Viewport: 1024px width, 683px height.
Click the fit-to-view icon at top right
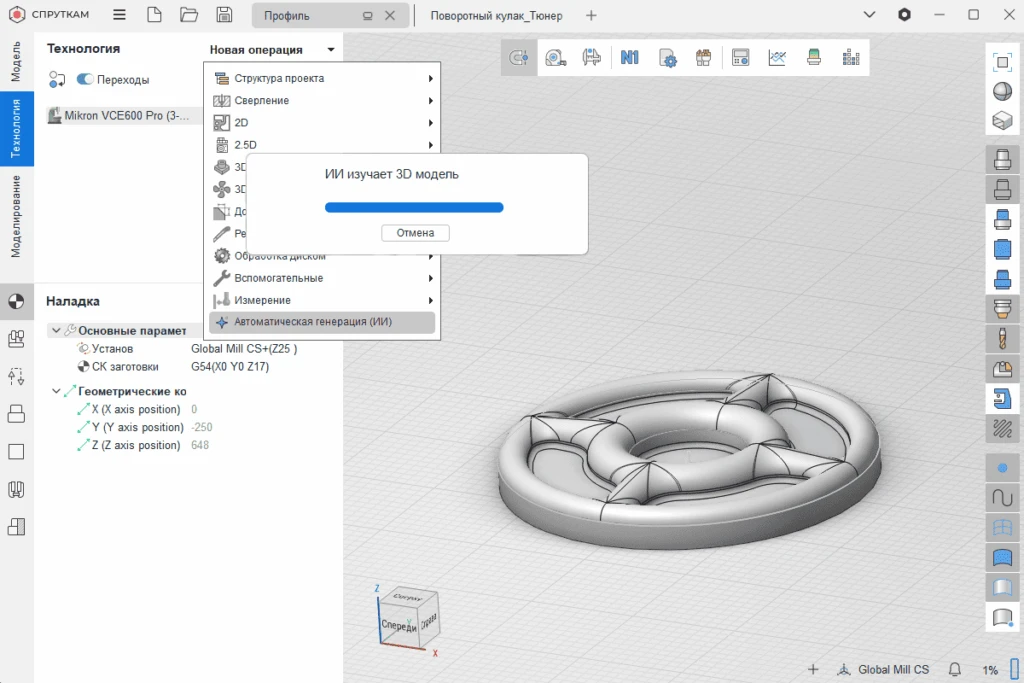tap(1002, 62)
